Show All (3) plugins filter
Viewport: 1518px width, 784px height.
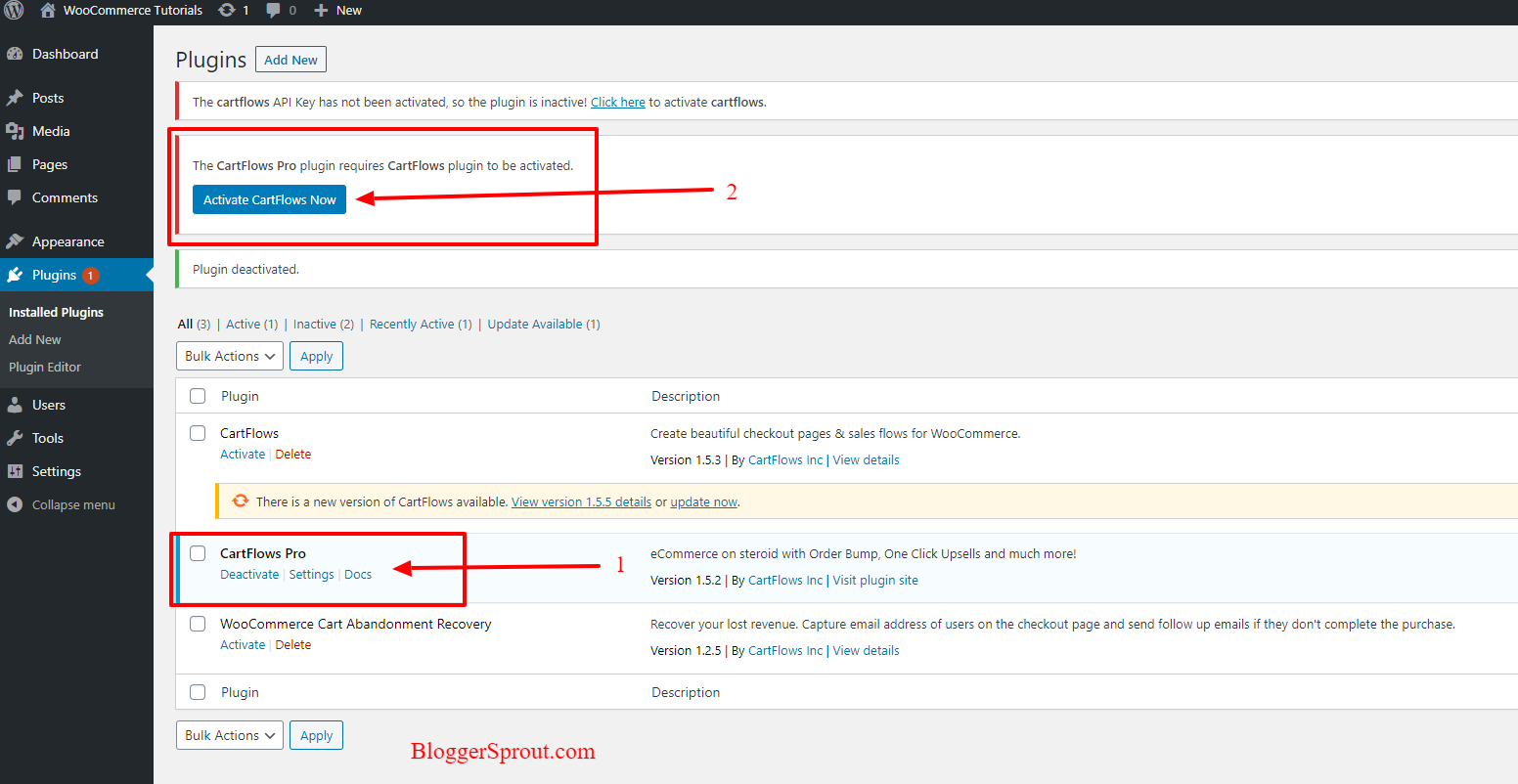click(x=194, y=324)
